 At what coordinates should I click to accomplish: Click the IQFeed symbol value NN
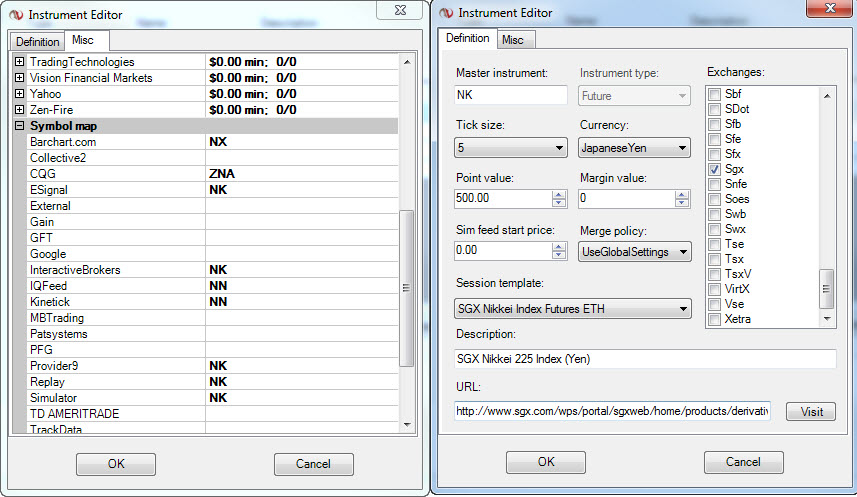pos(218,286)
